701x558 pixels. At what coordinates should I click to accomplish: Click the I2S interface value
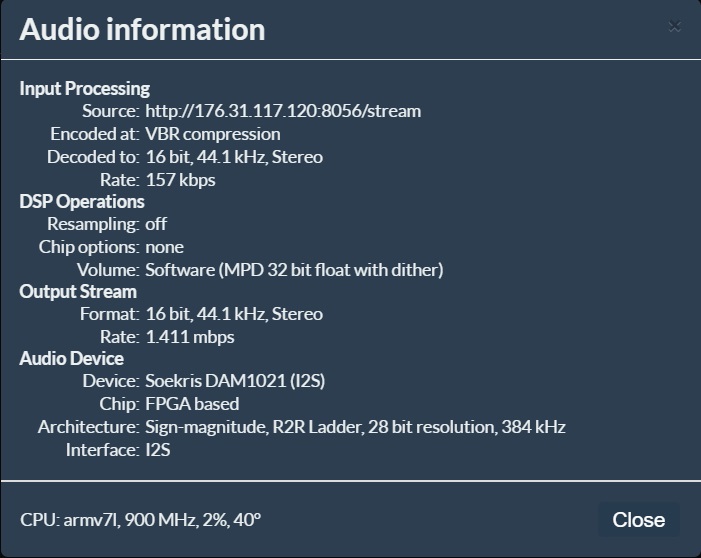[x=158, y=450]
